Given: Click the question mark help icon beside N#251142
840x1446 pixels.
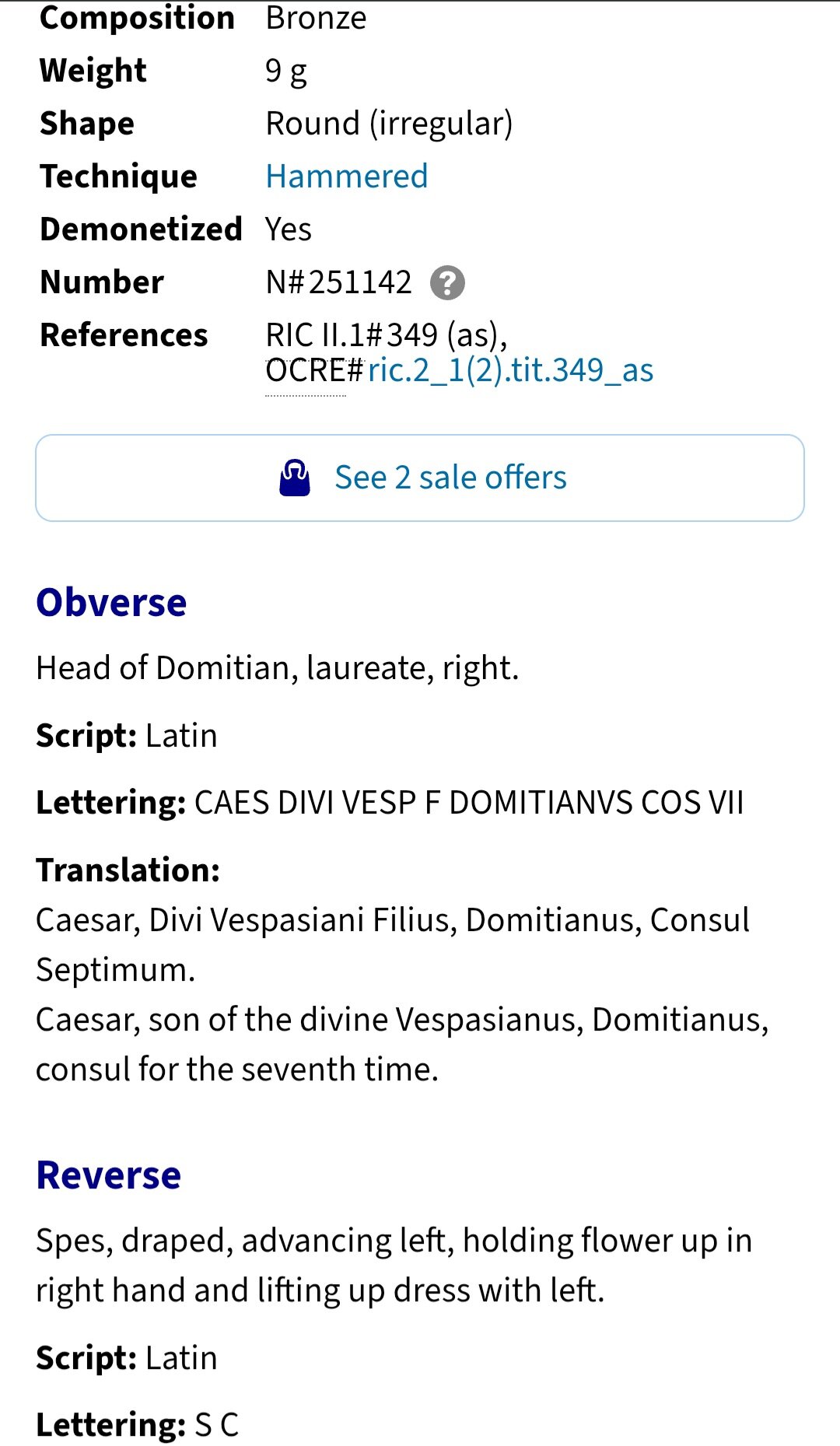Looking at the screenshot, I should 447,283.
